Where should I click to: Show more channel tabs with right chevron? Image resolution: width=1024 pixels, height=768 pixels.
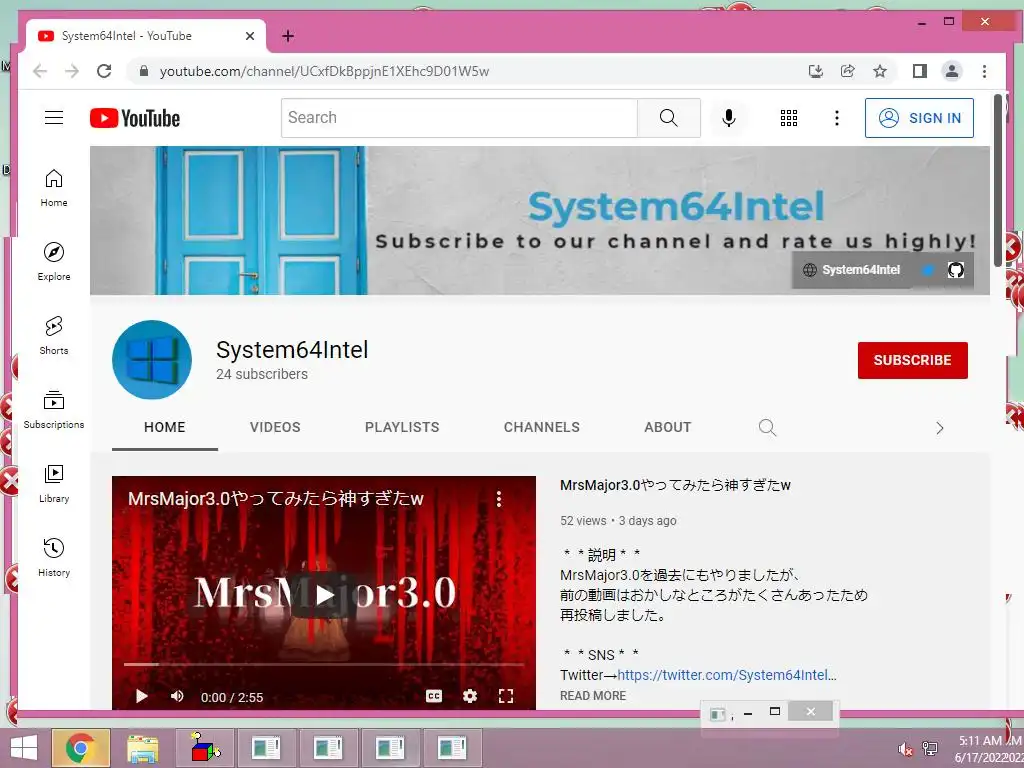[940, 428]
